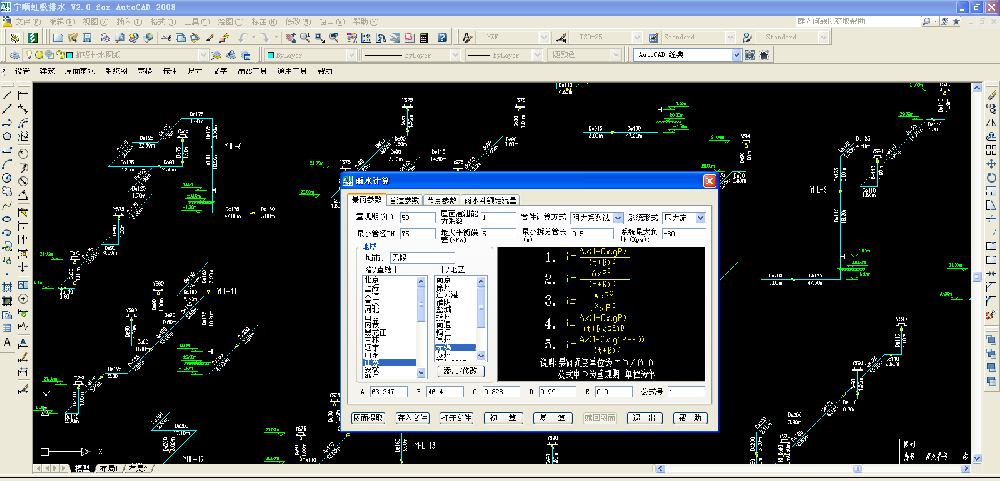Select the multiline text A tool
Viewport: 1000px width, 481px height.
click(8, 342)
